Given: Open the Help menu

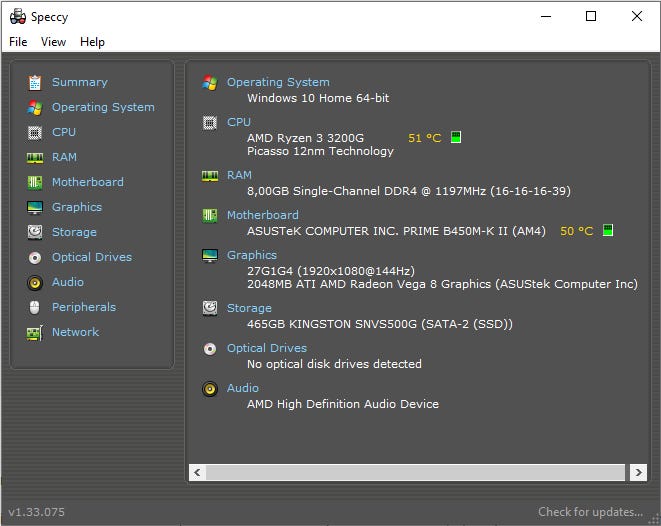Looking at the screenshot, I should (x=92, y=42).
